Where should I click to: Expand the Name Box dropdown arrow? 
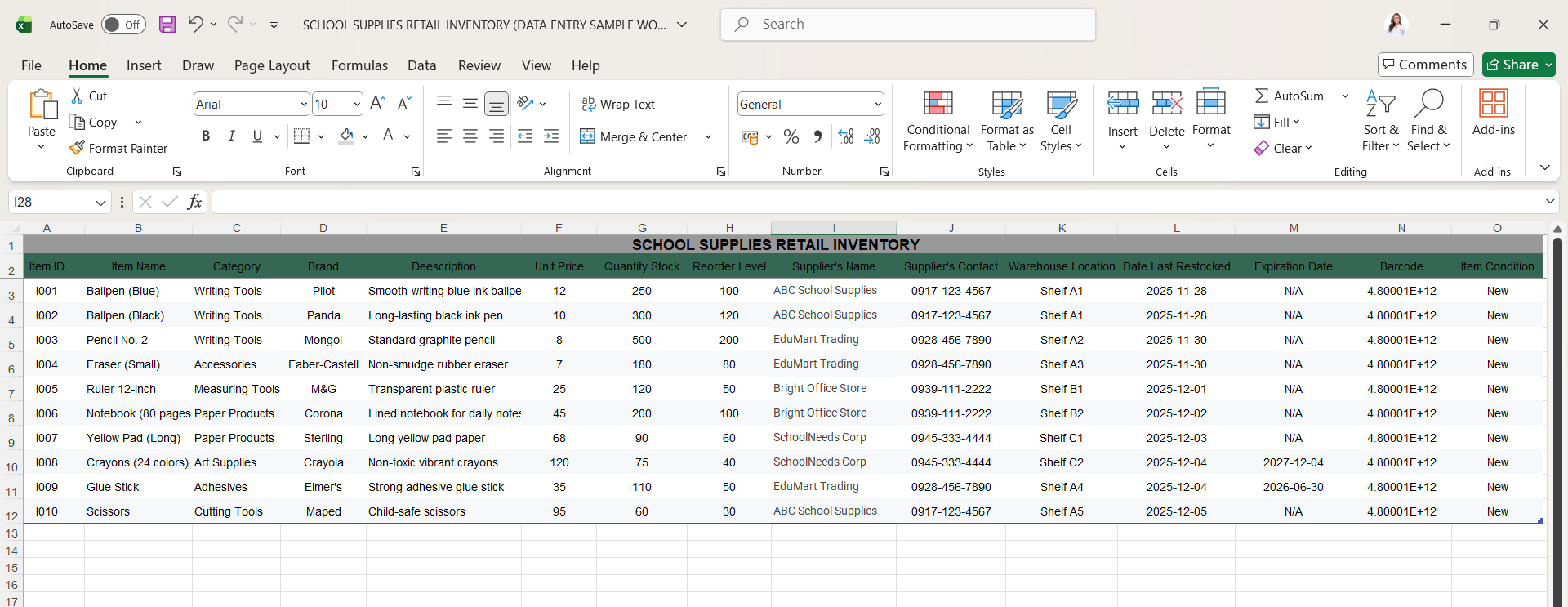[x=100, y=202]
